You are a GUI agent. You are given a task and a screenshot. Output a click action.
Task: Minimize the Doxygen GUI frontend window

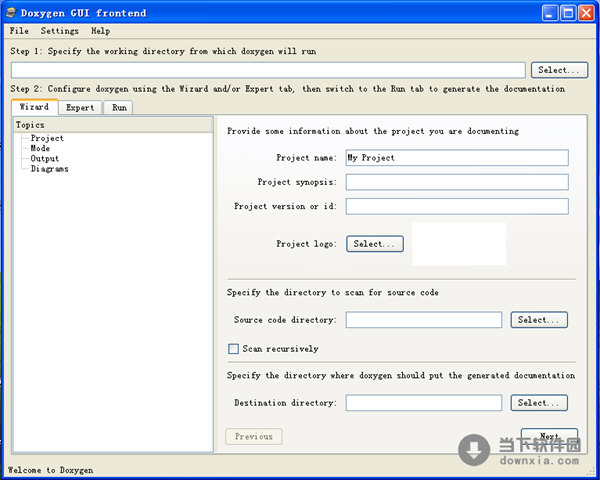[550, 13]
